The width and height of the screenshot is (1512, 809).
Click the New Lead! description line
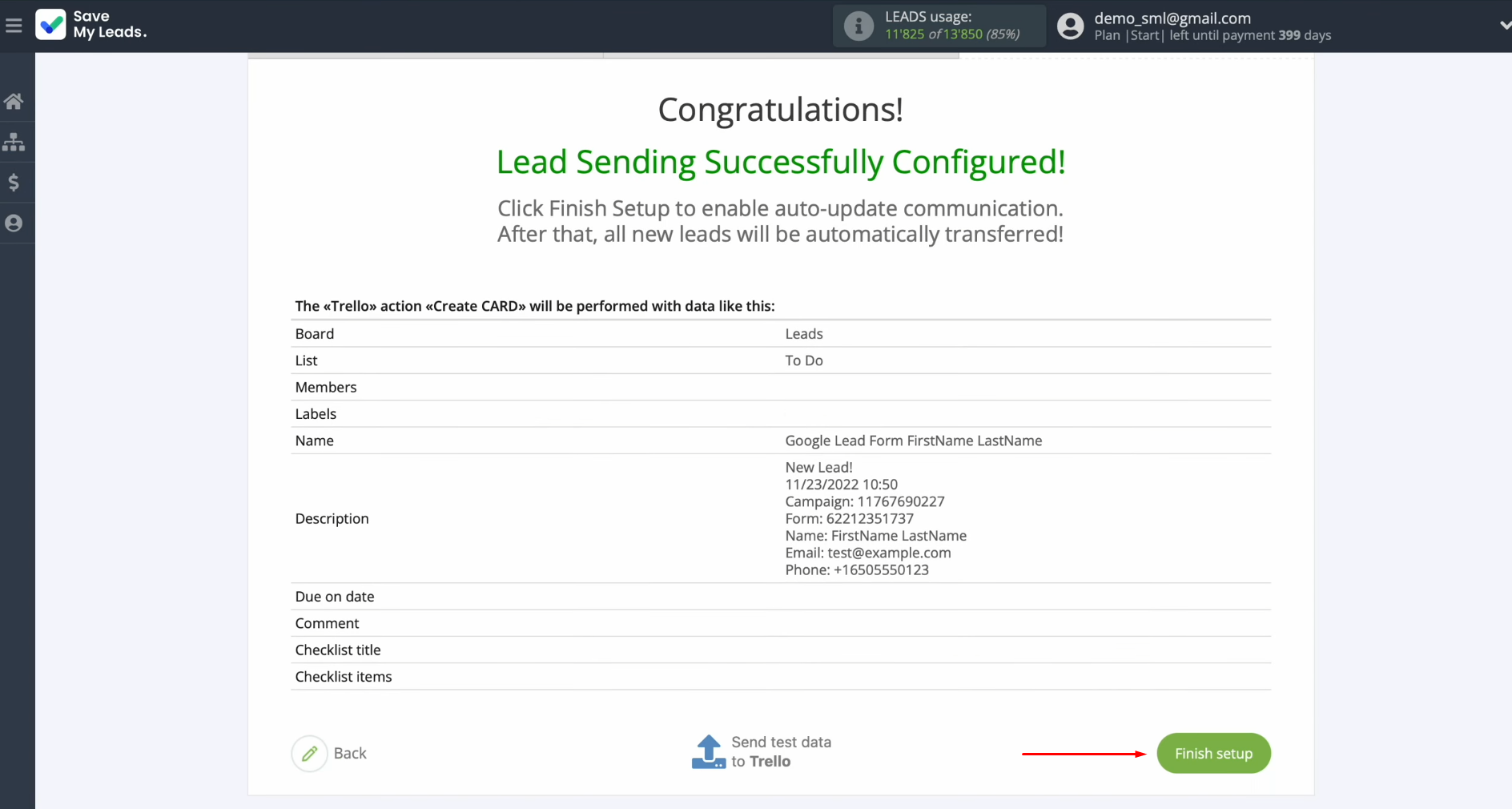(x=818, y=467)
